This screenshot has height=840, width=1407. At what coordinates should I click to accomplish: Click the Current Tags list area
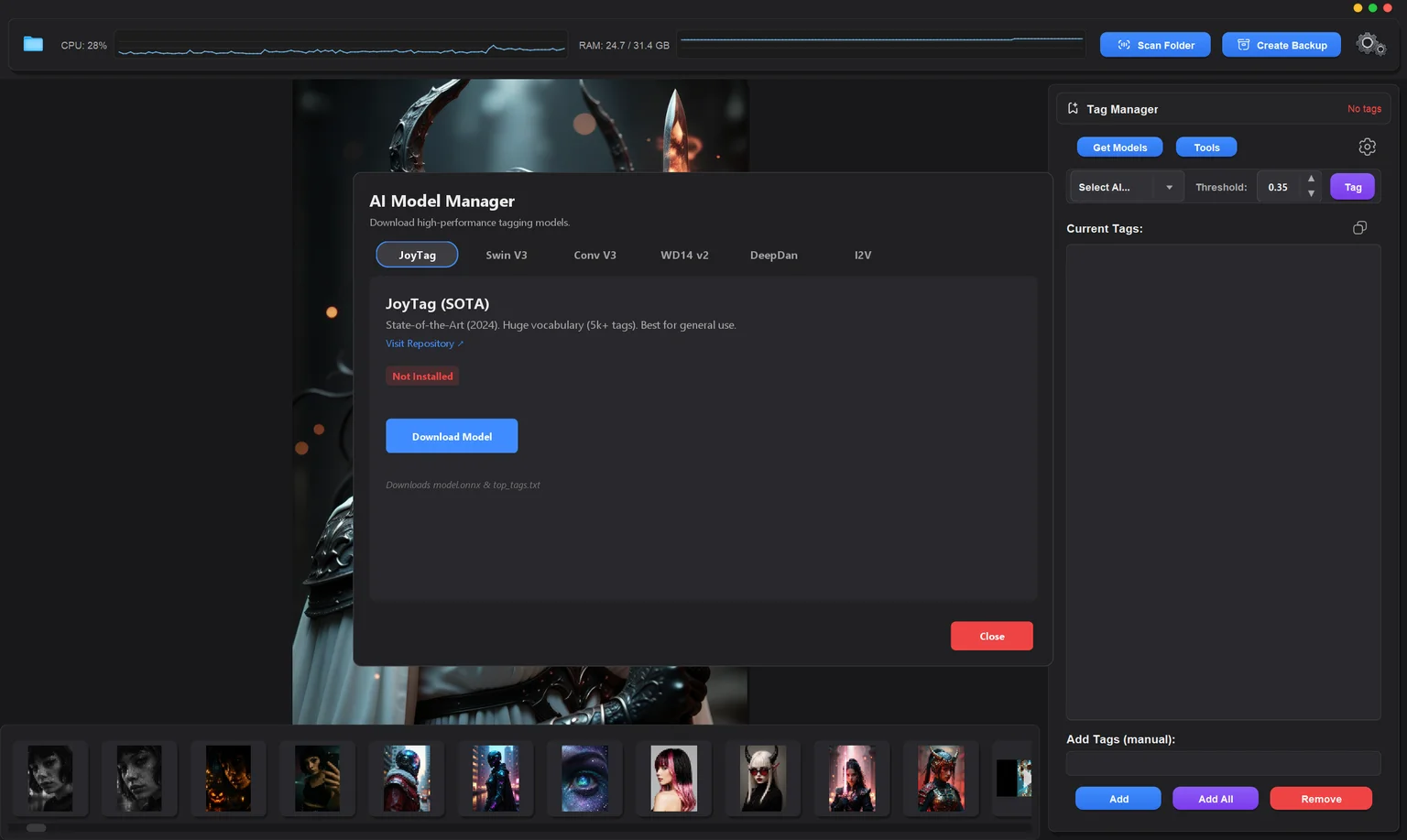(x=1223, y=482)
